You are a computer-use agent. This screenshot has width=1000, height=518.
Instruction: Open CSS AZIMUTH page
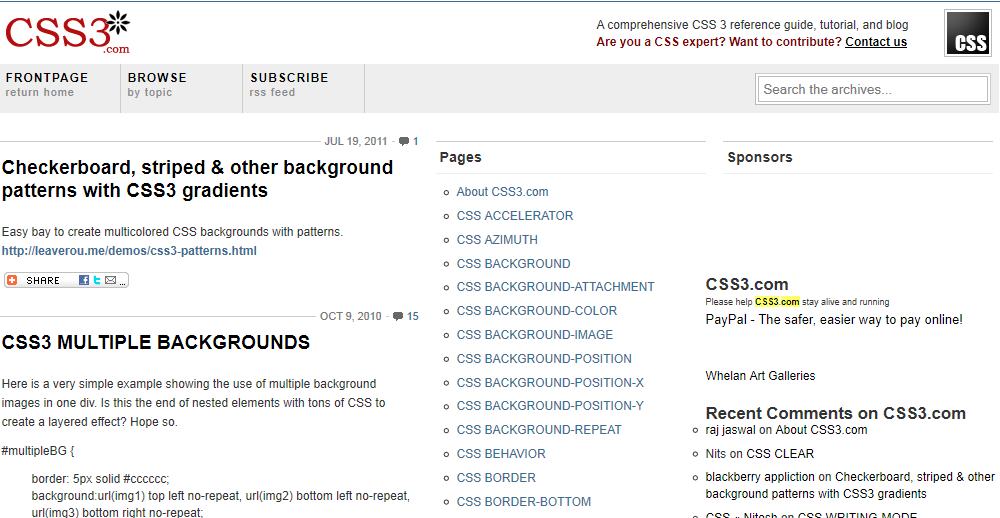[x=497, y=240]
